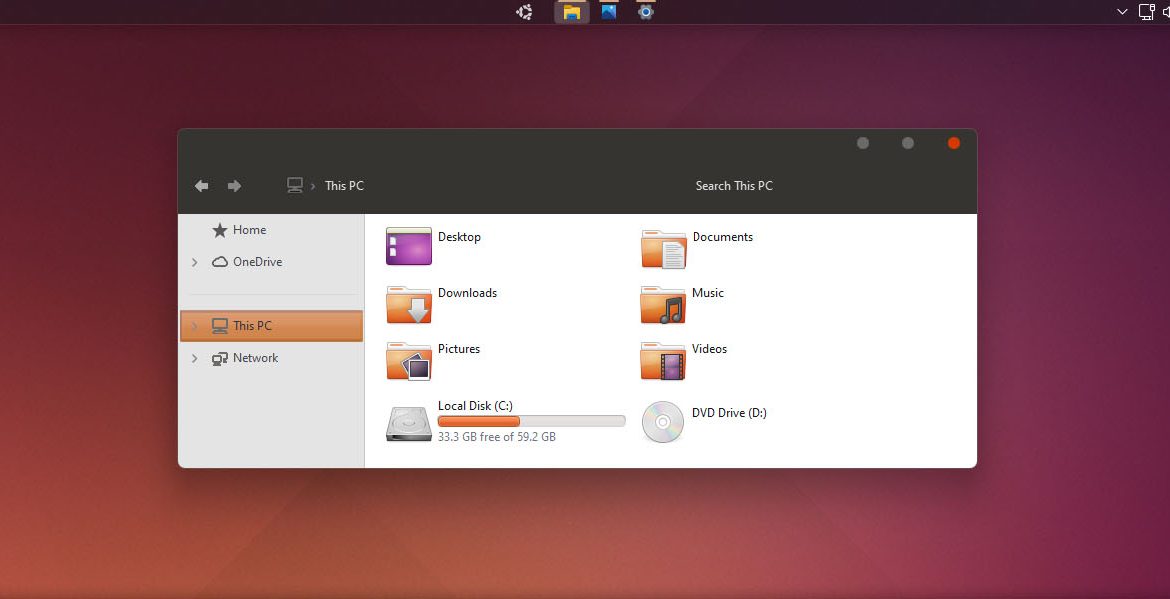This screenshot has width=1170, height=599.
Task: Select the Documents folder icon
Action: pos(663,249)
